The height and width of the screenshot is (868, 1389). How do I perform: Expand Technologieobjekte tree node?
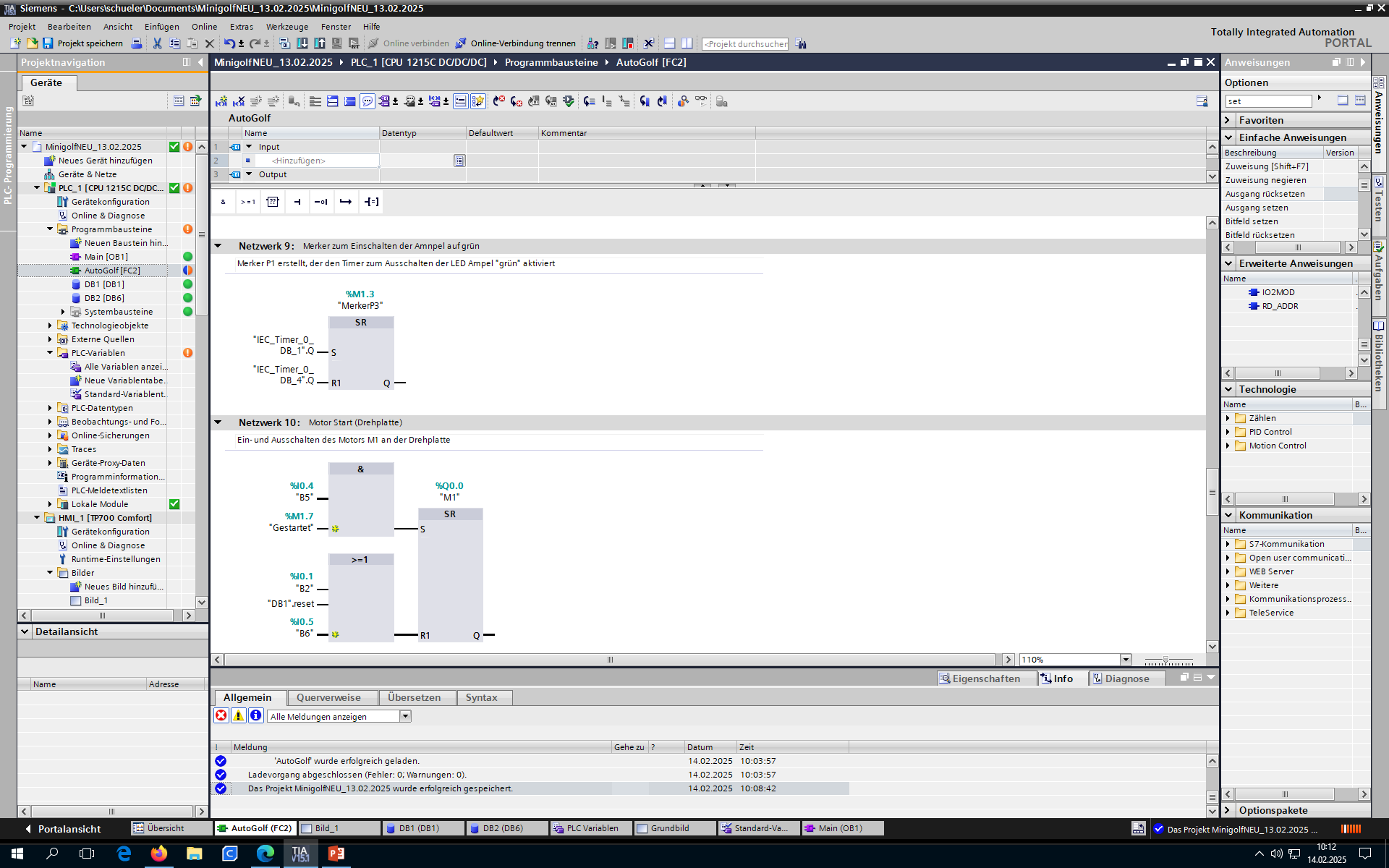click(50, 325)
